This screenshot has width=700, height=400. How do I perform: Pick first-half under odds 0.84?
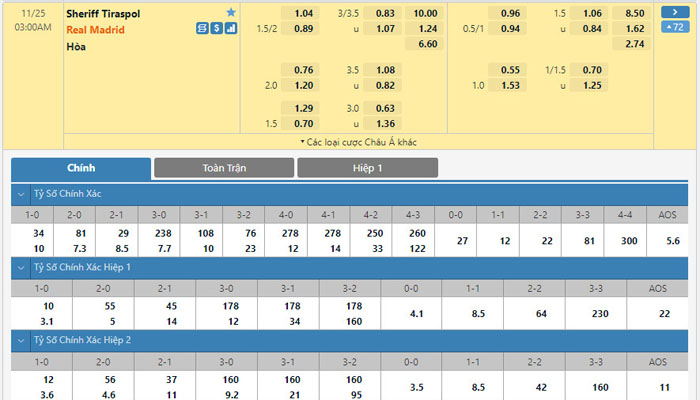pos(589,29)
